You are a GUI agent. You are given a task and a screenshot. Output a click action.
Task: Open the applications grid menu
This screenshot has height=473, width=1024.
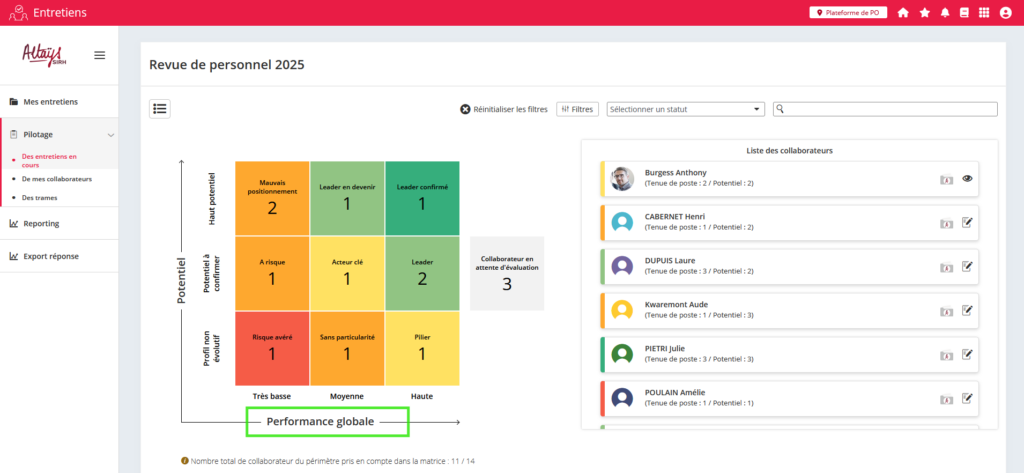pyautogui.click(x=985, y=13)
